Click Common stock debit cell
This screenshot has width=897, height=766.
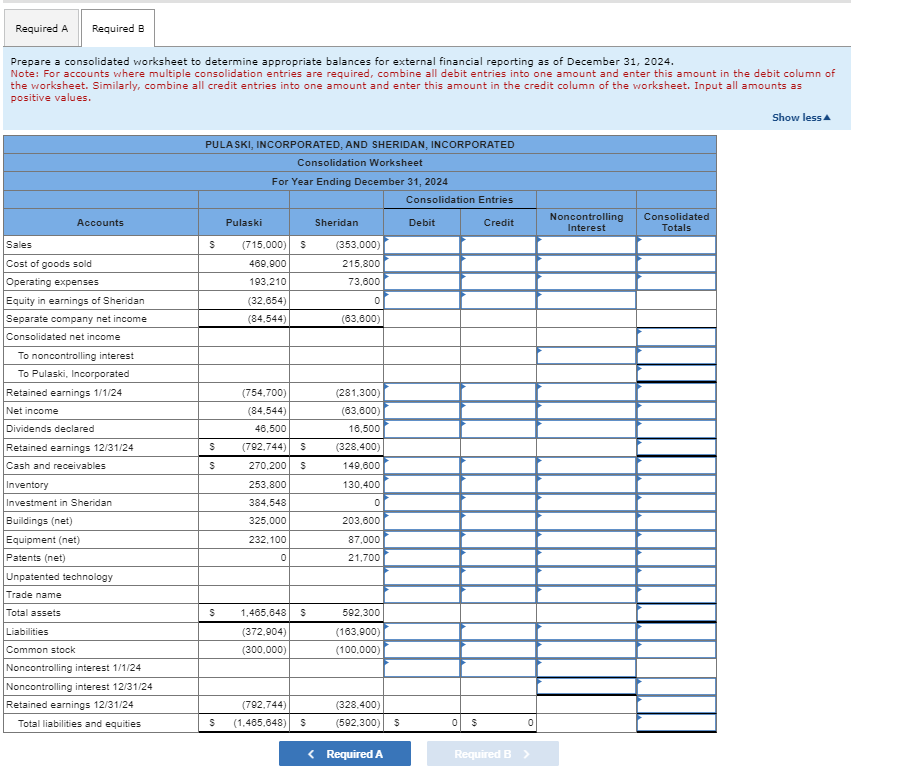click(x=422, y=650)
